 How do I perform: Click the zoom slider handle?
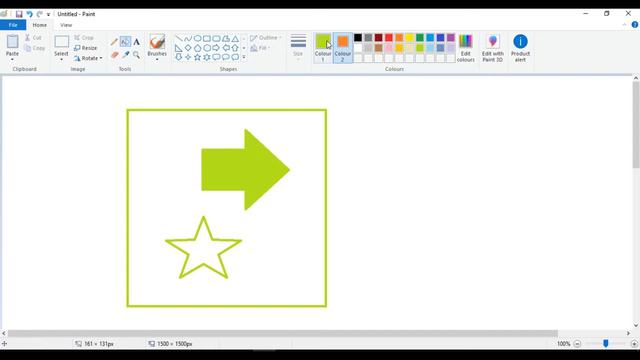tap(606, 344)
